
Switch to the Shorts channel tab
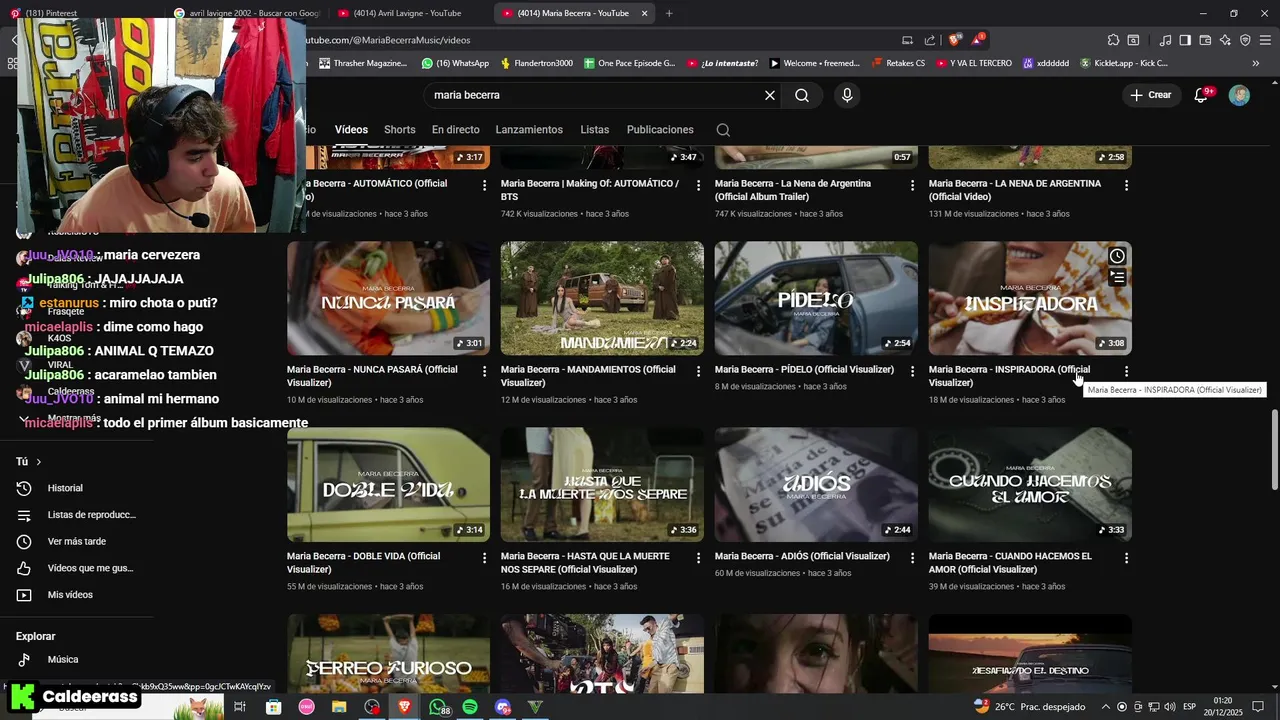pos(399,130)
